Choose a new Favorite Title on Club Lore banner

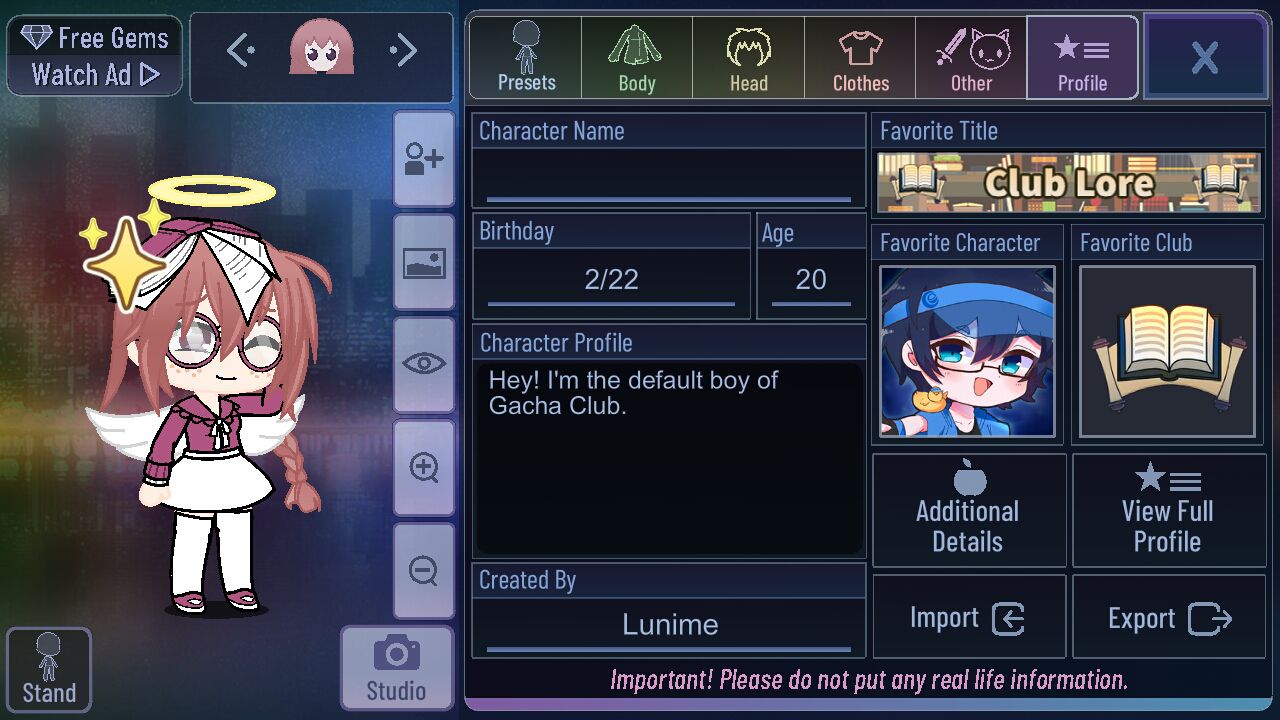pyautogui.click(x=1069, y=182)
